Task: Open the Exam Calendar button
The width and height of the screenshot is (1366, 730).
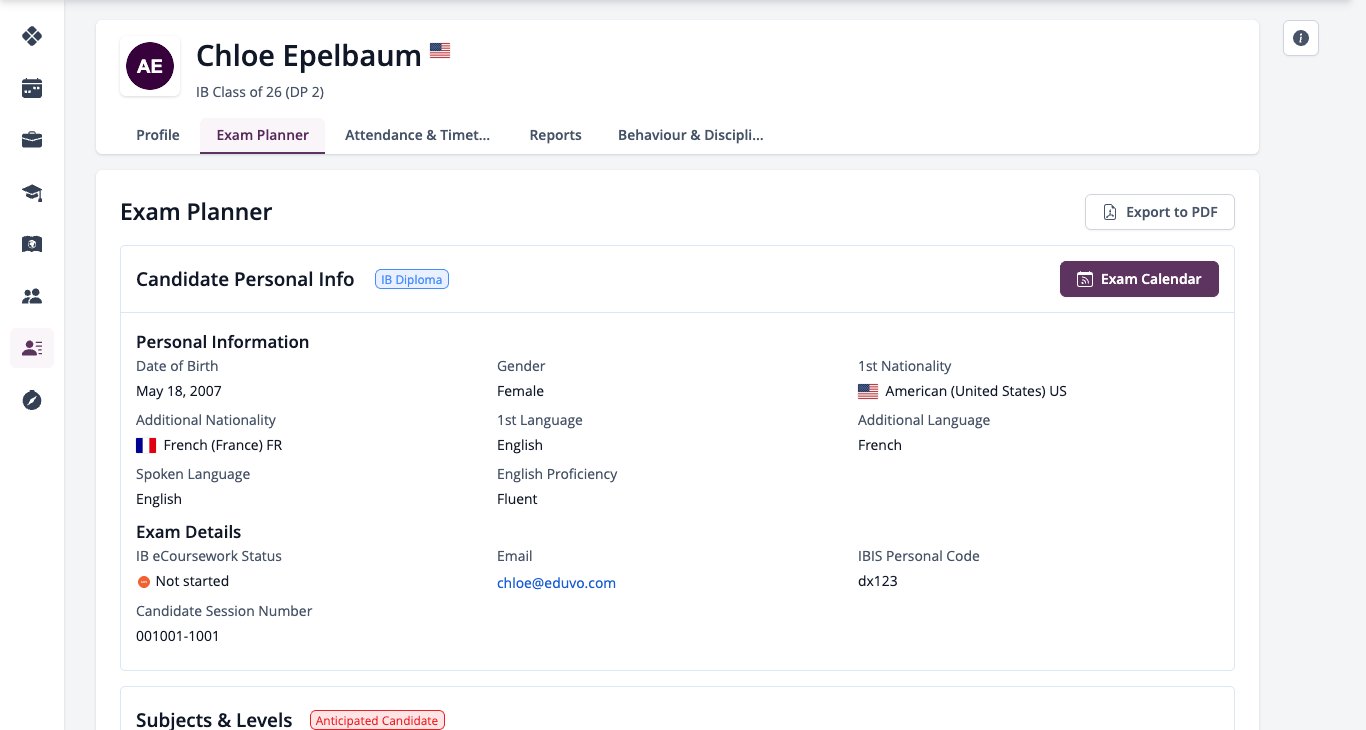Action: coord(1139,279)
